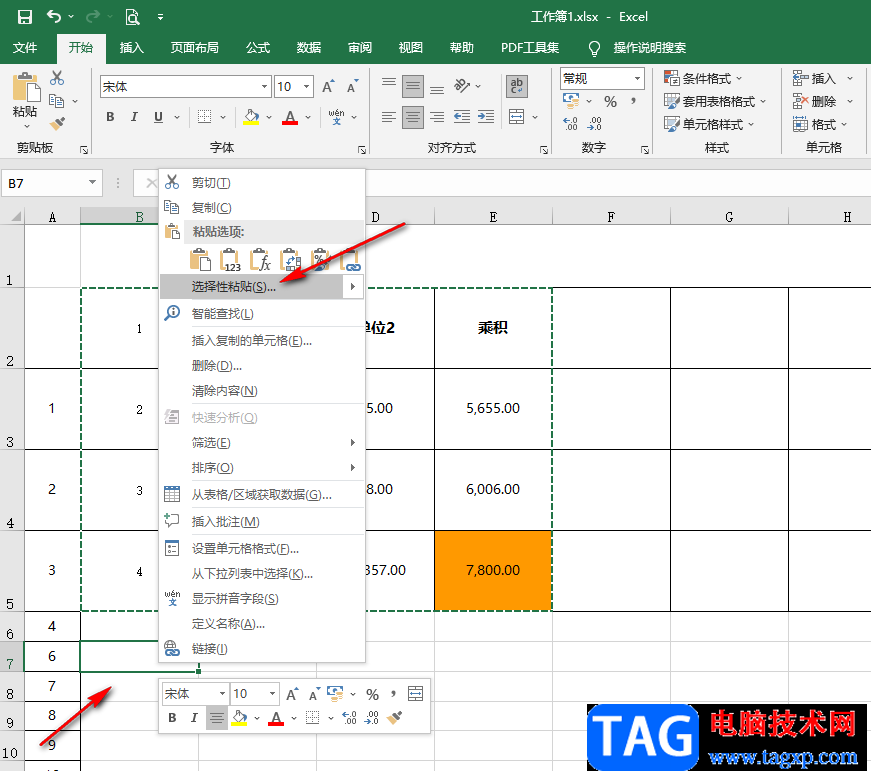
Task: Click 操作说明搜索 tell-me search
Action: 650,48
